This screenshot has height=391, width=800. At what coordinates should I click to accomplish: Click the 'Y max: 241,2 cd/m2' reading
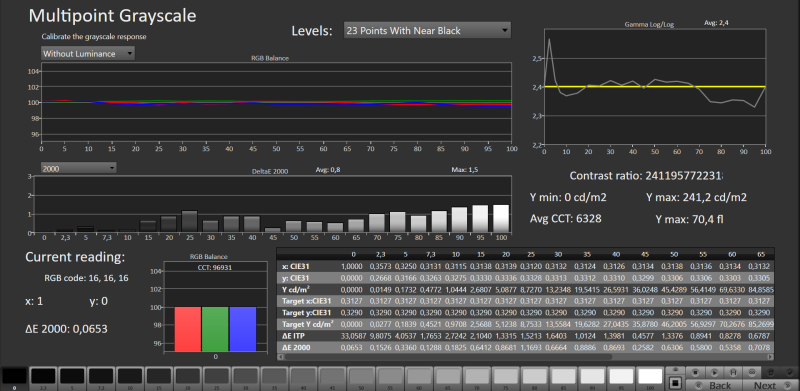click(696, 197)
